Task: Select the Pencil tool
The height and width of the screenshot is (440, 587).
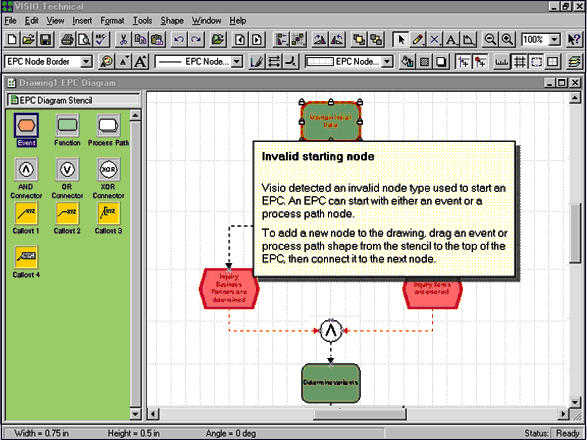Action: (418, 39)
